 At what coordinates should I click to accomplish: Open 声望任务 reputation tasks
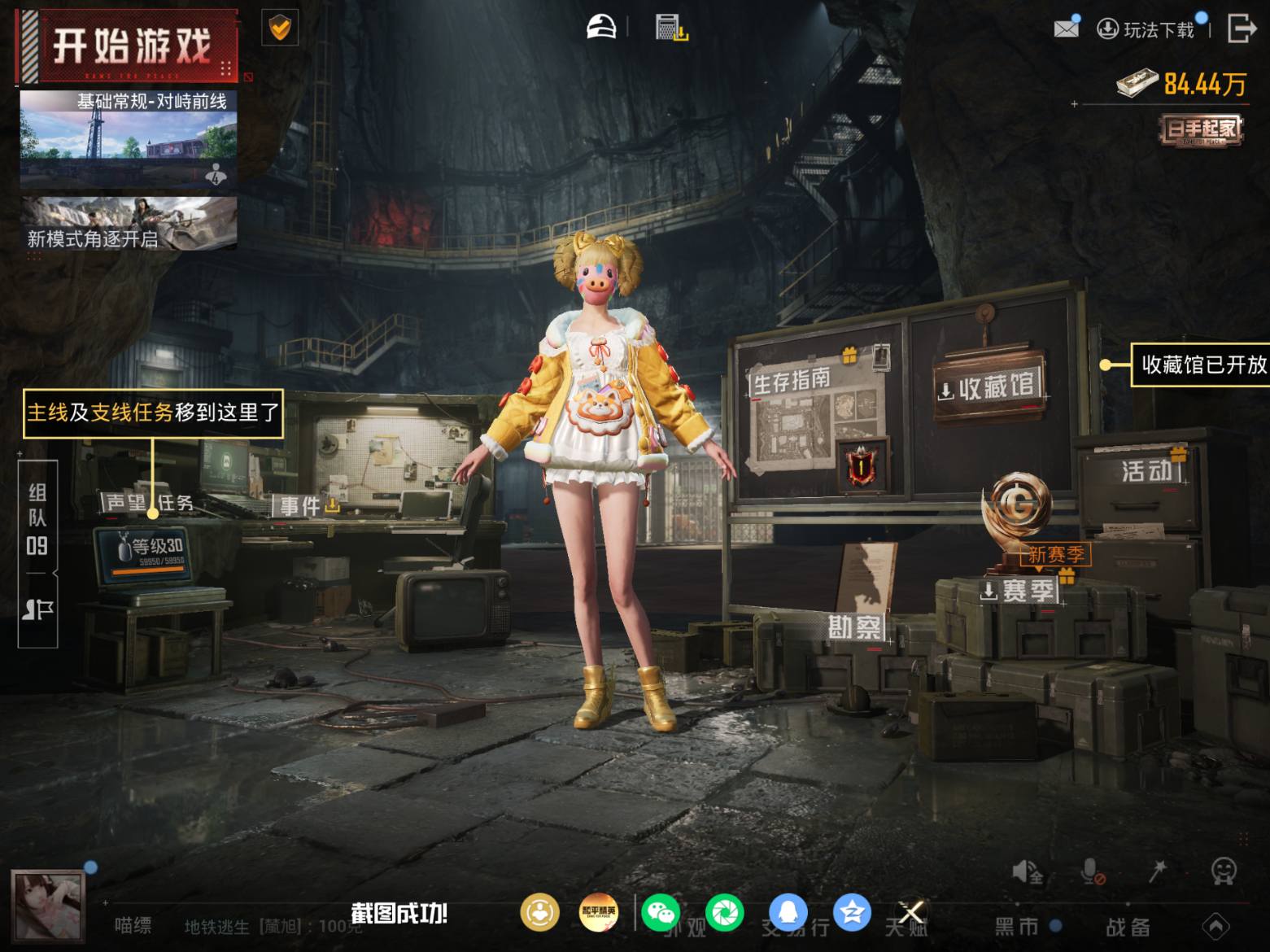149,503
